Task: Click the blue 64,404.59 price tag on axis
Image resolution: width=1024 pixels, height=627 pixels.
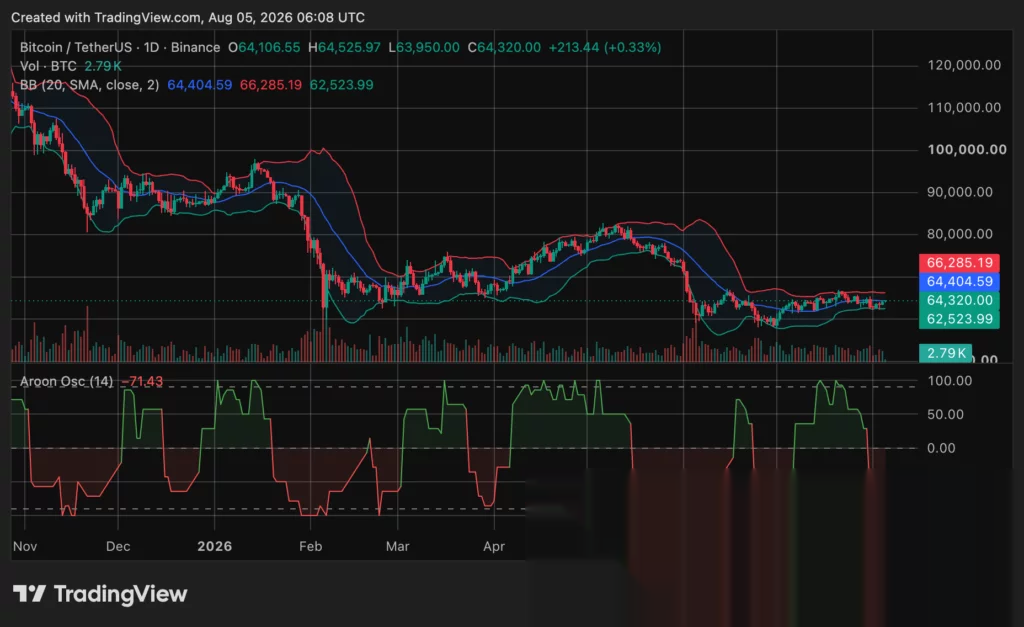Action: (x=959, y=281)
